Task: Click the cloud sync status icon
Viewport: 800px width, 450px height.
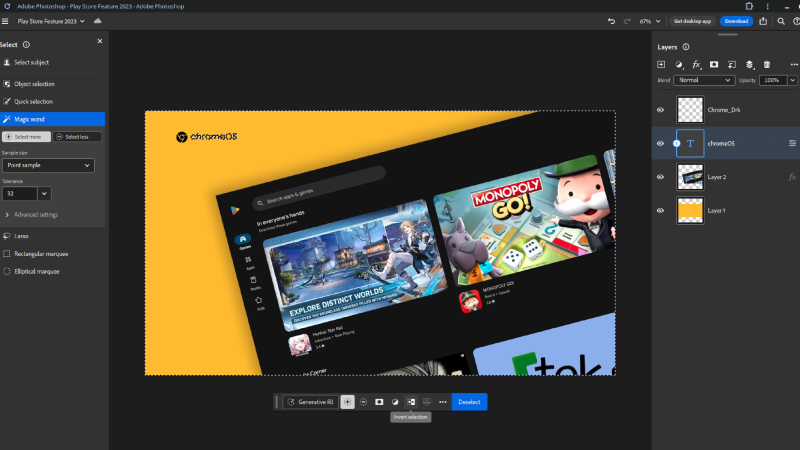Action: pos(97,21)
